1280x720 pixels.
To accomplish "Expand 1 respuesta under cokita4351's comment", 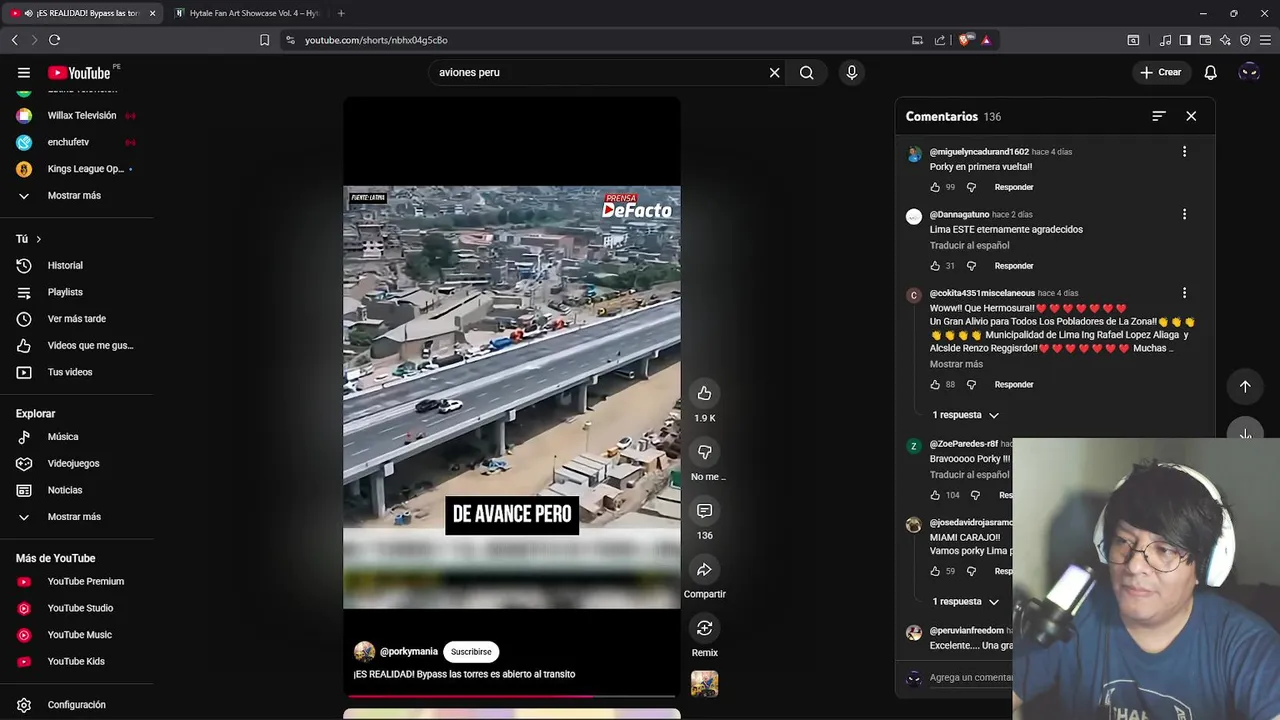I will pos(965,415).
